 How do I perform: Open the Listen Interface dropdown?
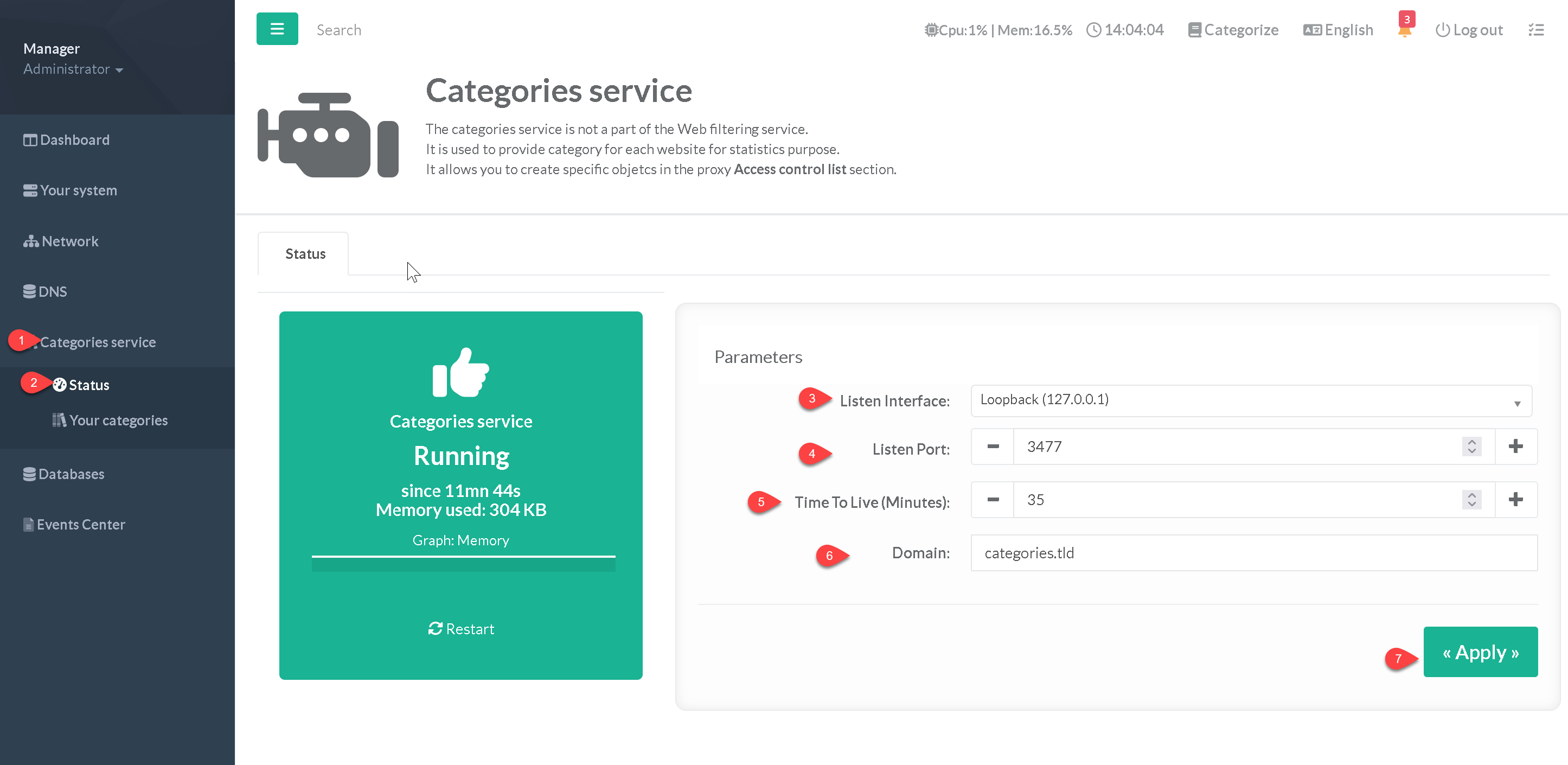tap(1251, 400)
